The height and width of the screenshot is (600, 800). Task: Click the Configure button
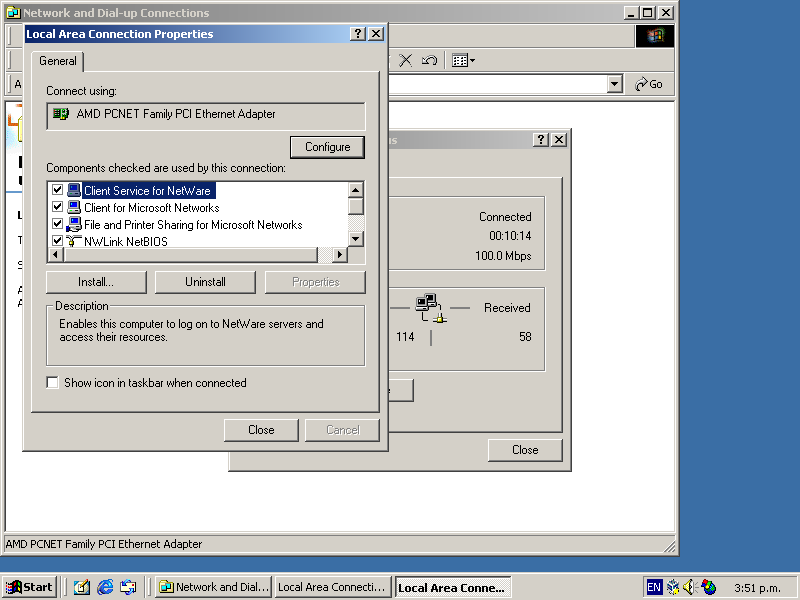click(327, 147)
